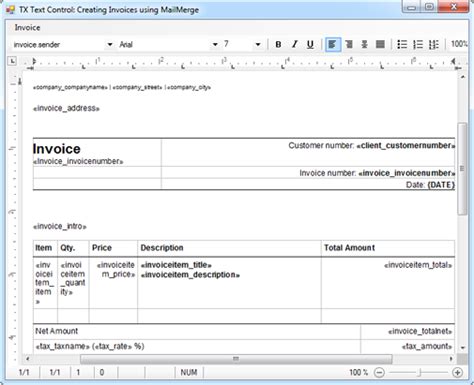Open the font size dropdown
The image size is (474, 385).
pos(258,44)
